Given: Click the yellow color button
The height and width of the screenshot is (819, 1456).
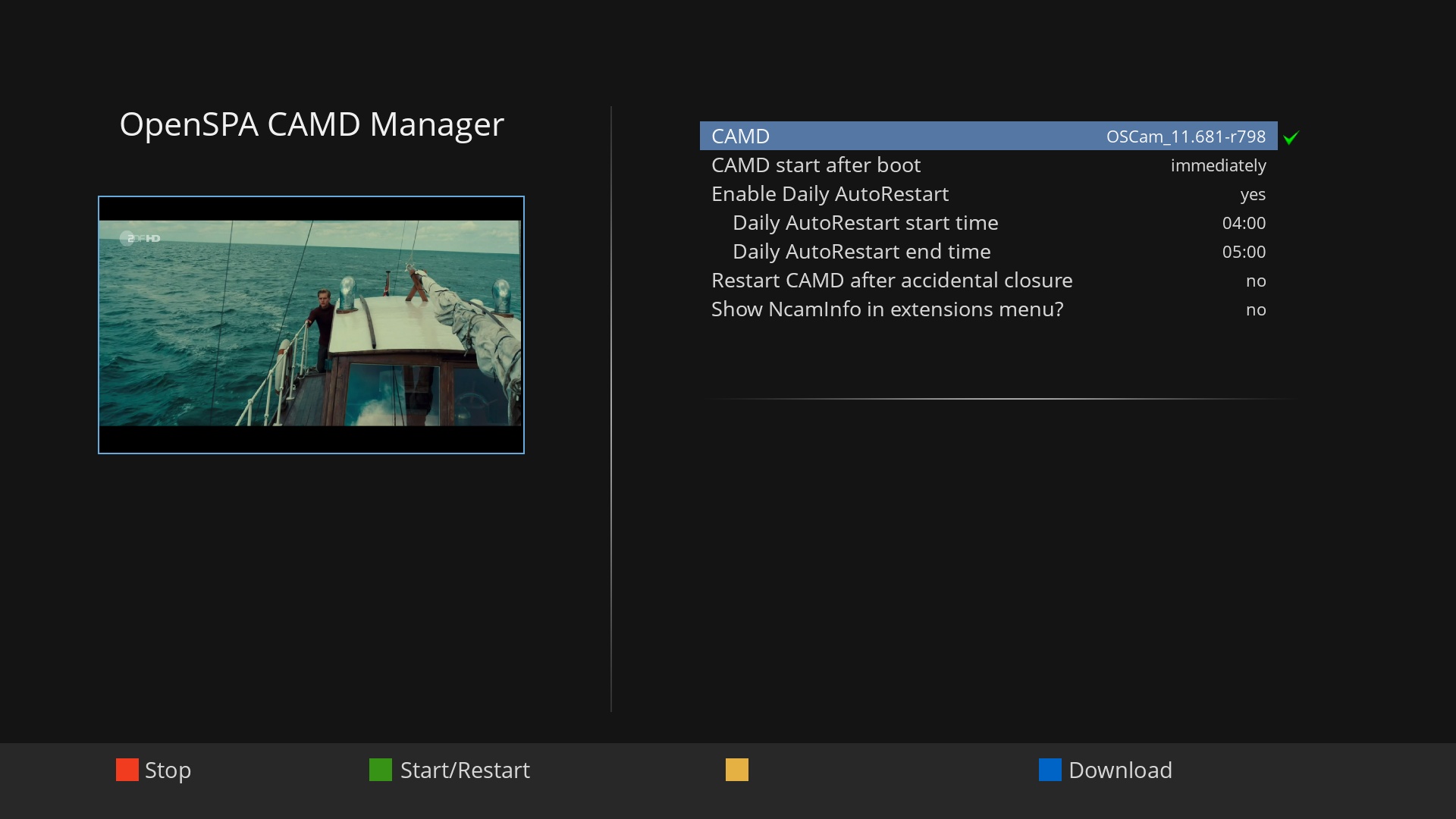Looking at the screenshot, I should (x=737, y=770).
